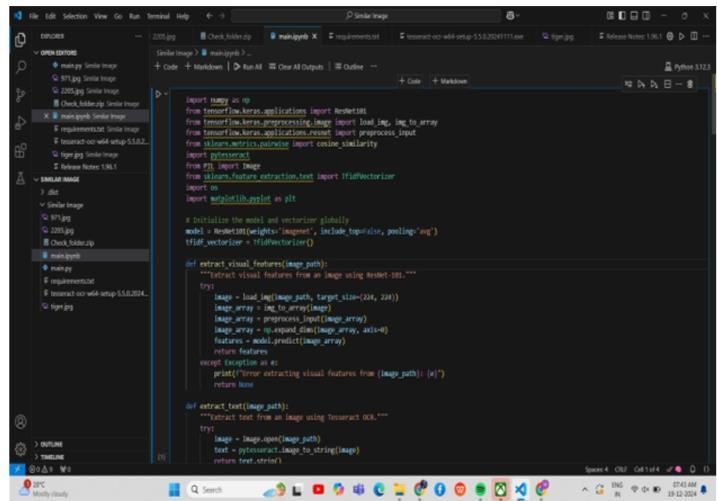717x501 pixels.
Task: Toggle the Primary Side Bar layout button
Action: [622, 16]
